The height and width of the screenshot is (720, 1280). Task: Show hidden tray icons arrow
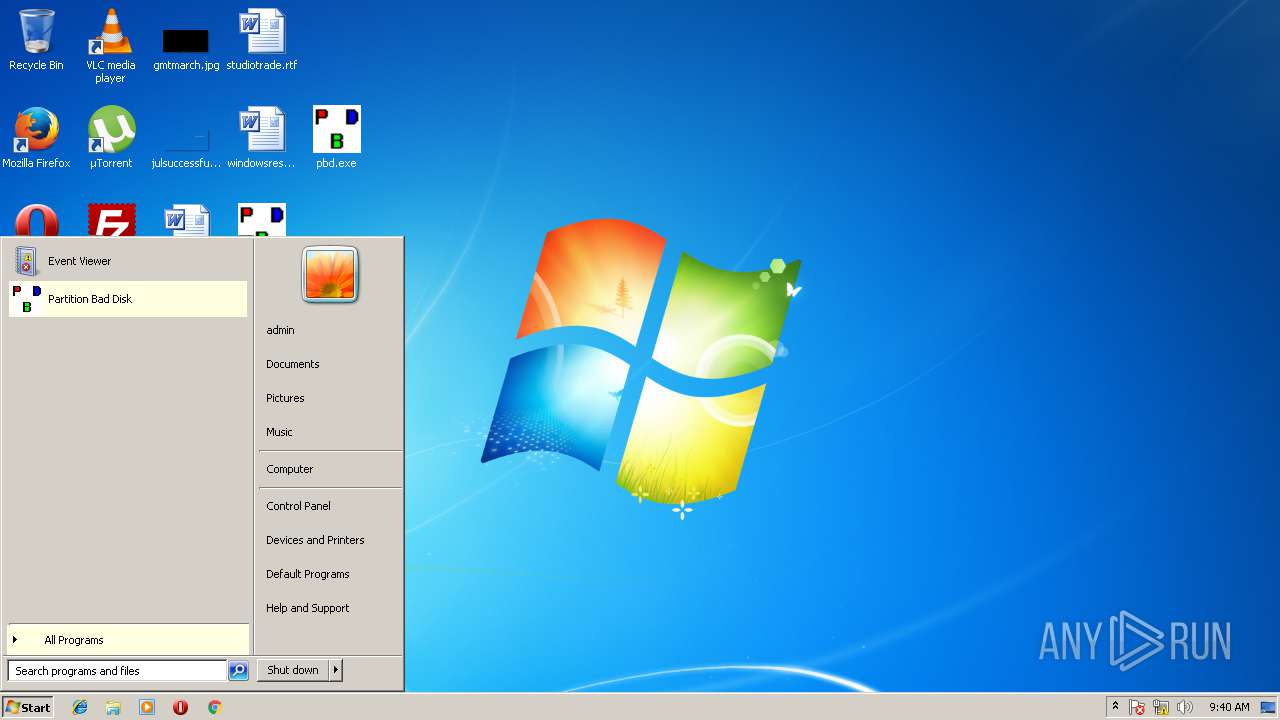[x=1116, y=707]
